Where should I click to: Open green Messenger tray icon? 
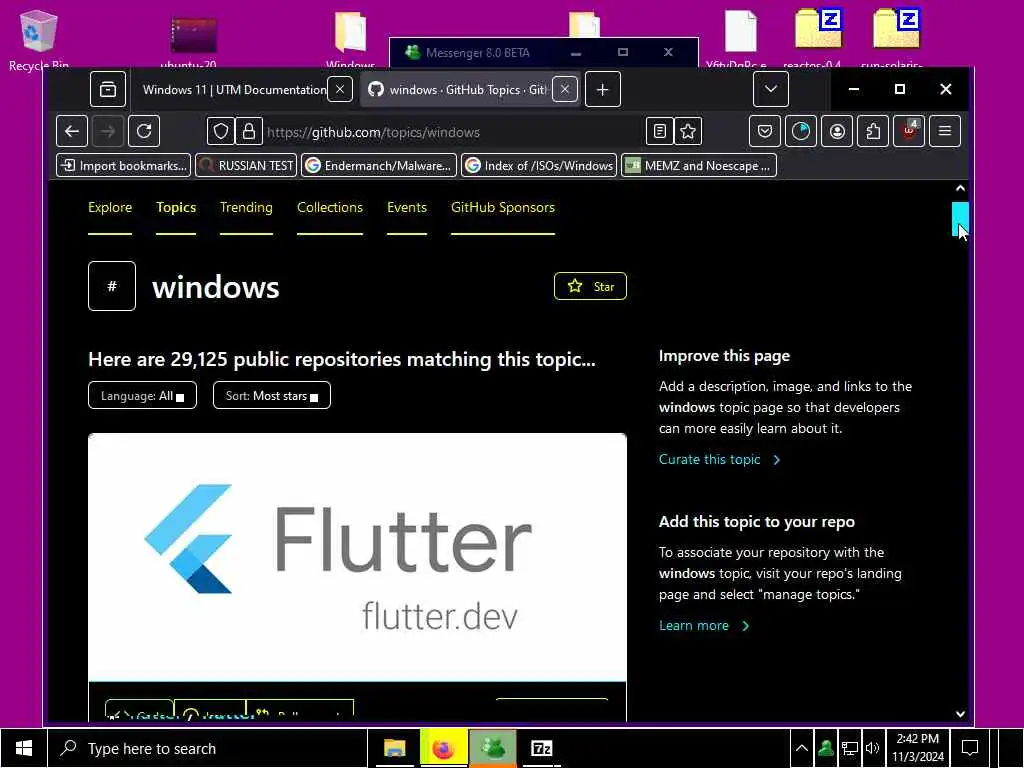(825, 748)
